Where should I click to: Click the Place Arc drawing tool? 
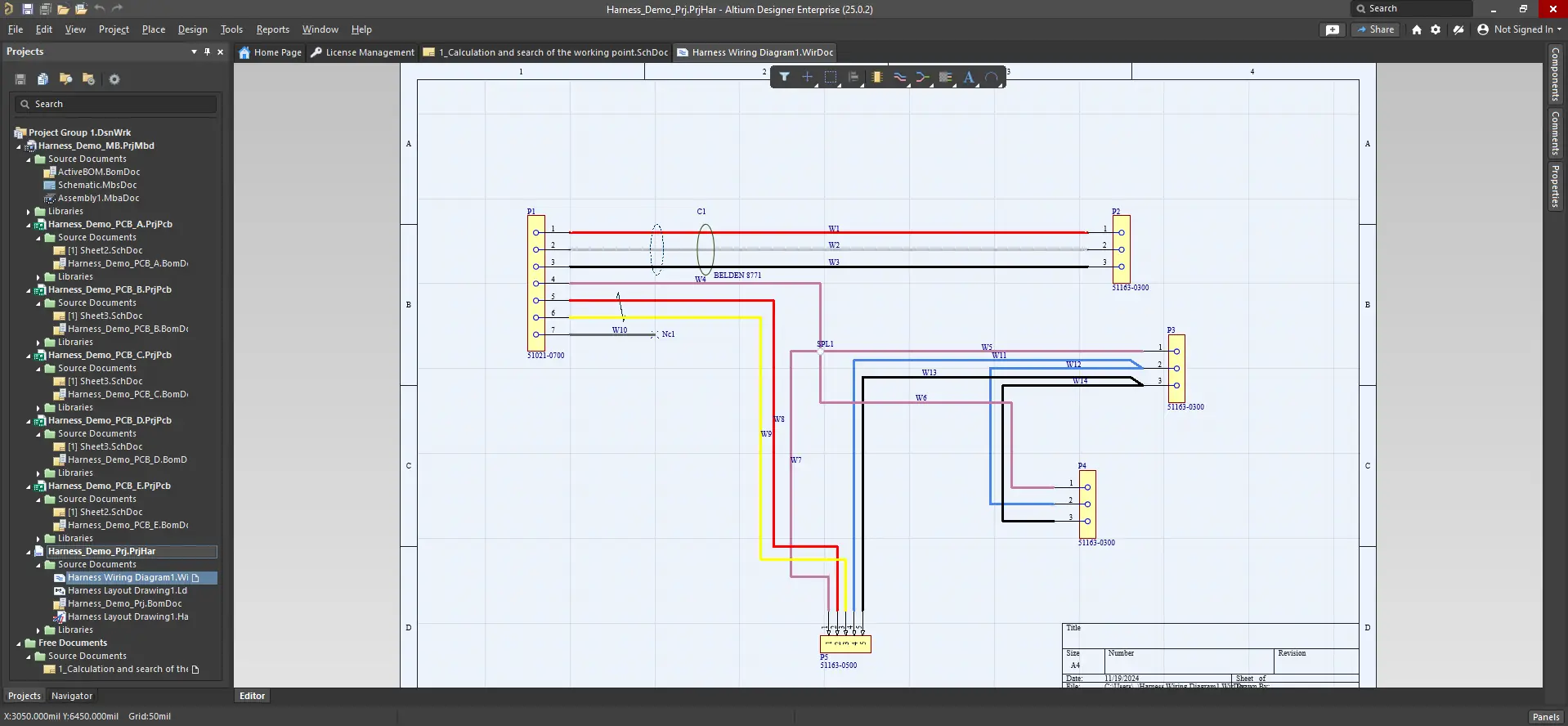[x=992, y=77]
